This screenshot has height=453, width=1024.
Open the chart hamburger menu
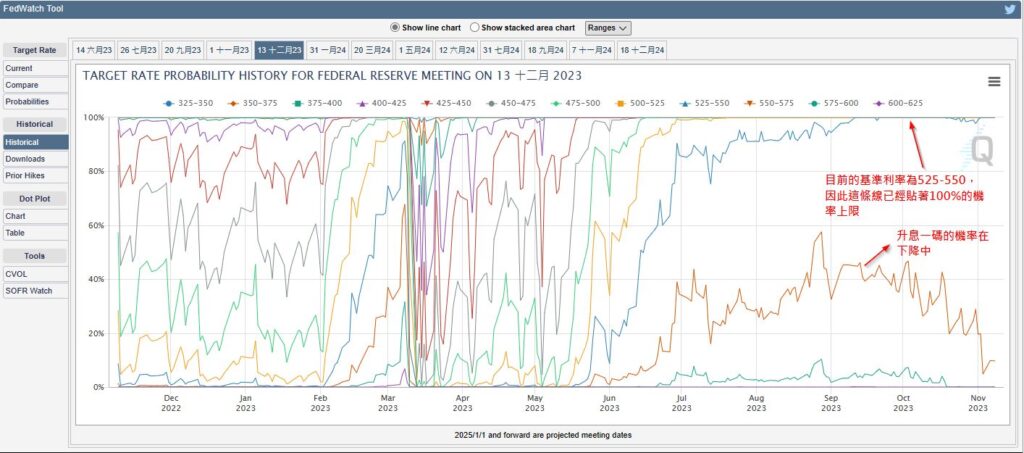point(994,82)
